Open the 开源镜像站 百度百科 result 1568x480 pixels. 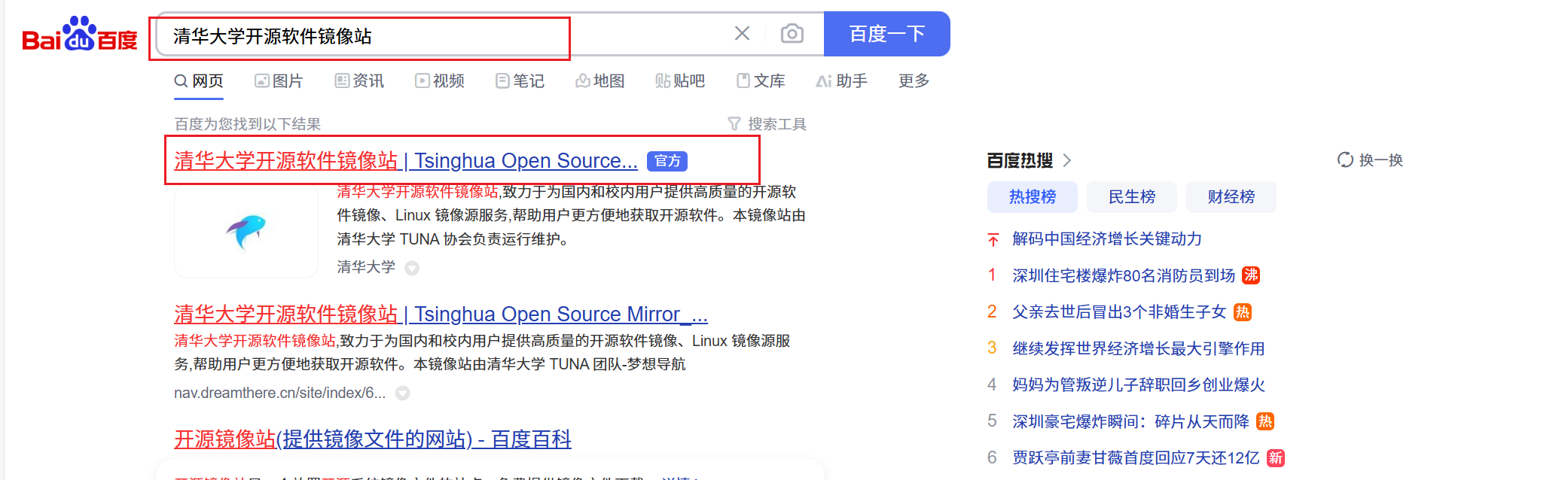pyautogui.click(x=373, y=439)
